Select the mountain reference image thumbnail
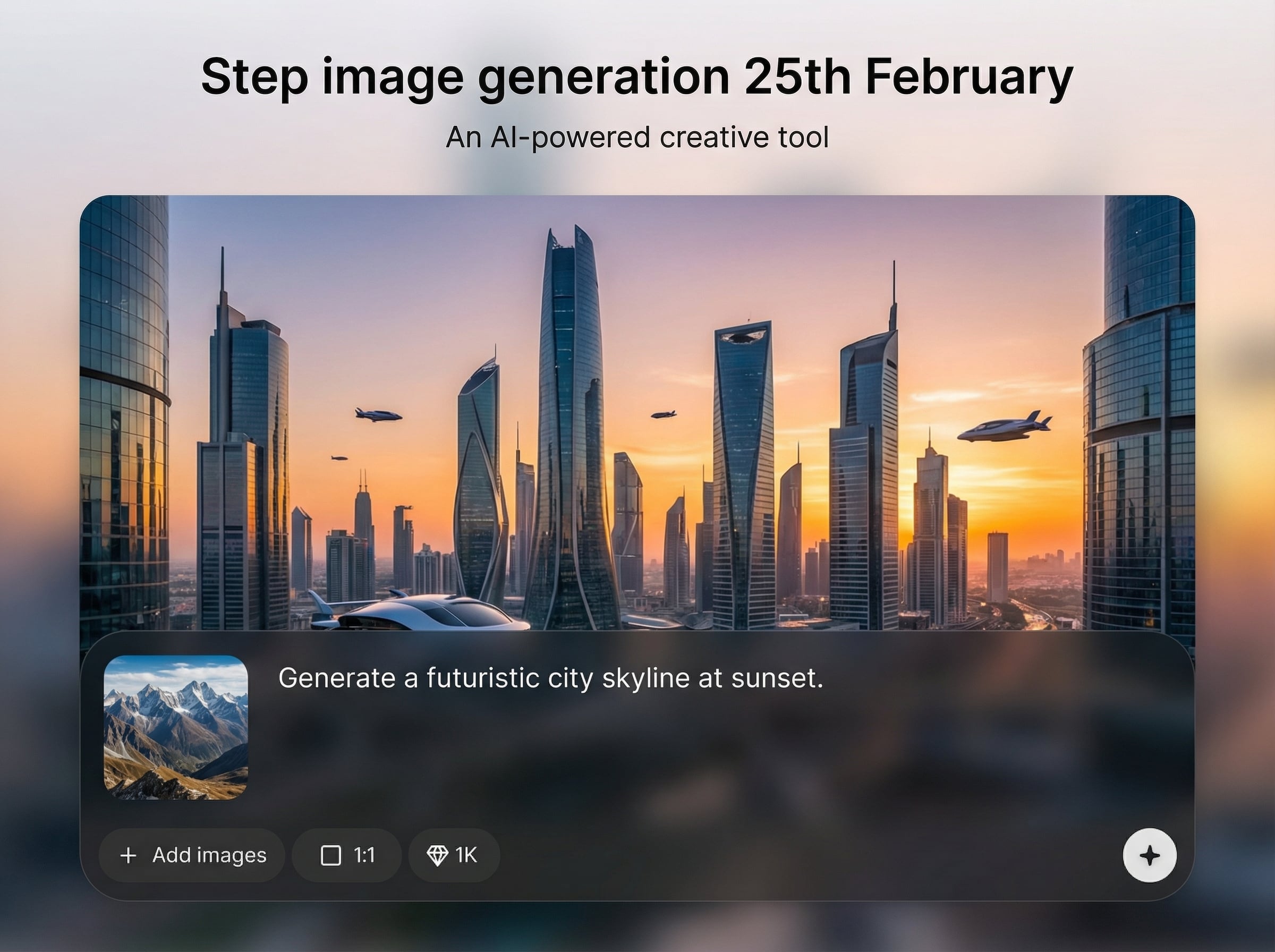Image resolution: width=1275 pixels, height=952 pixels. (x=176, y=727)
